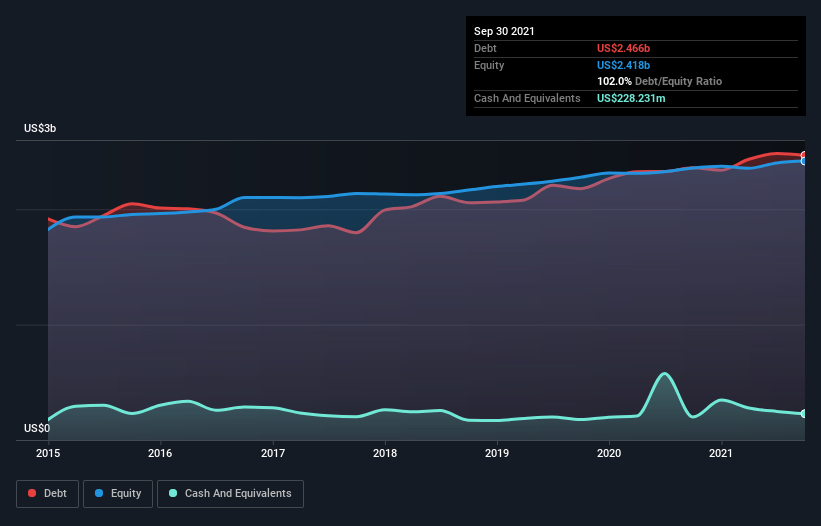The height and width of the screenshot is (526, 821).
Task: Toggle the Cash And Equivalents legend button
Action: pyautogui.click(x=230, y=494)
